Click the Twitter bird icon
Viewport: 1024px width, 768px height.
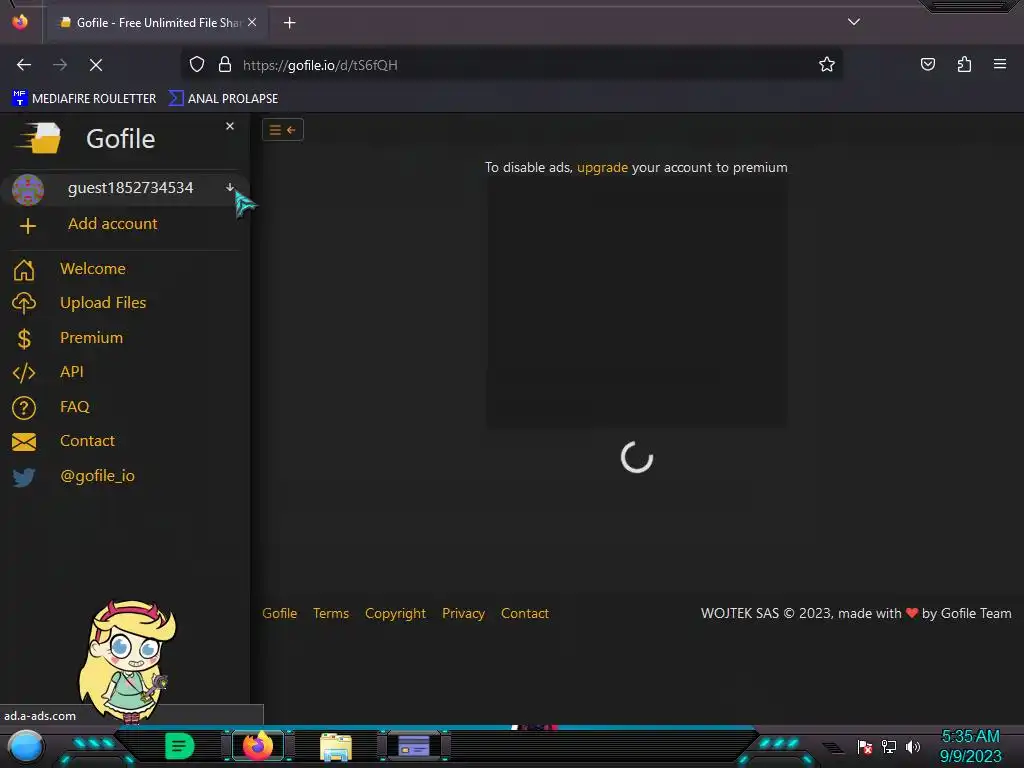(x=24, y=477)
